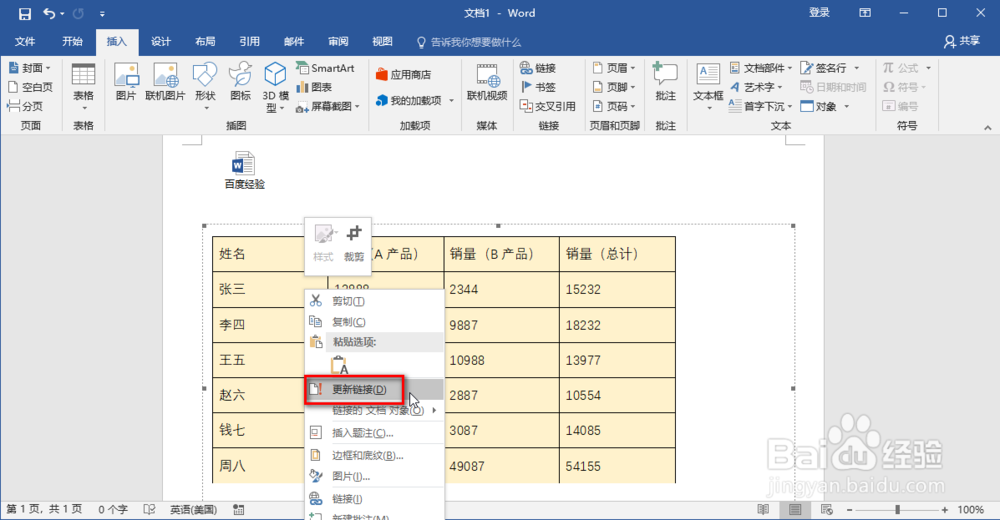
Task: Click 裁剪 crop in the mini toolbar
Action: tap(353, 243)
